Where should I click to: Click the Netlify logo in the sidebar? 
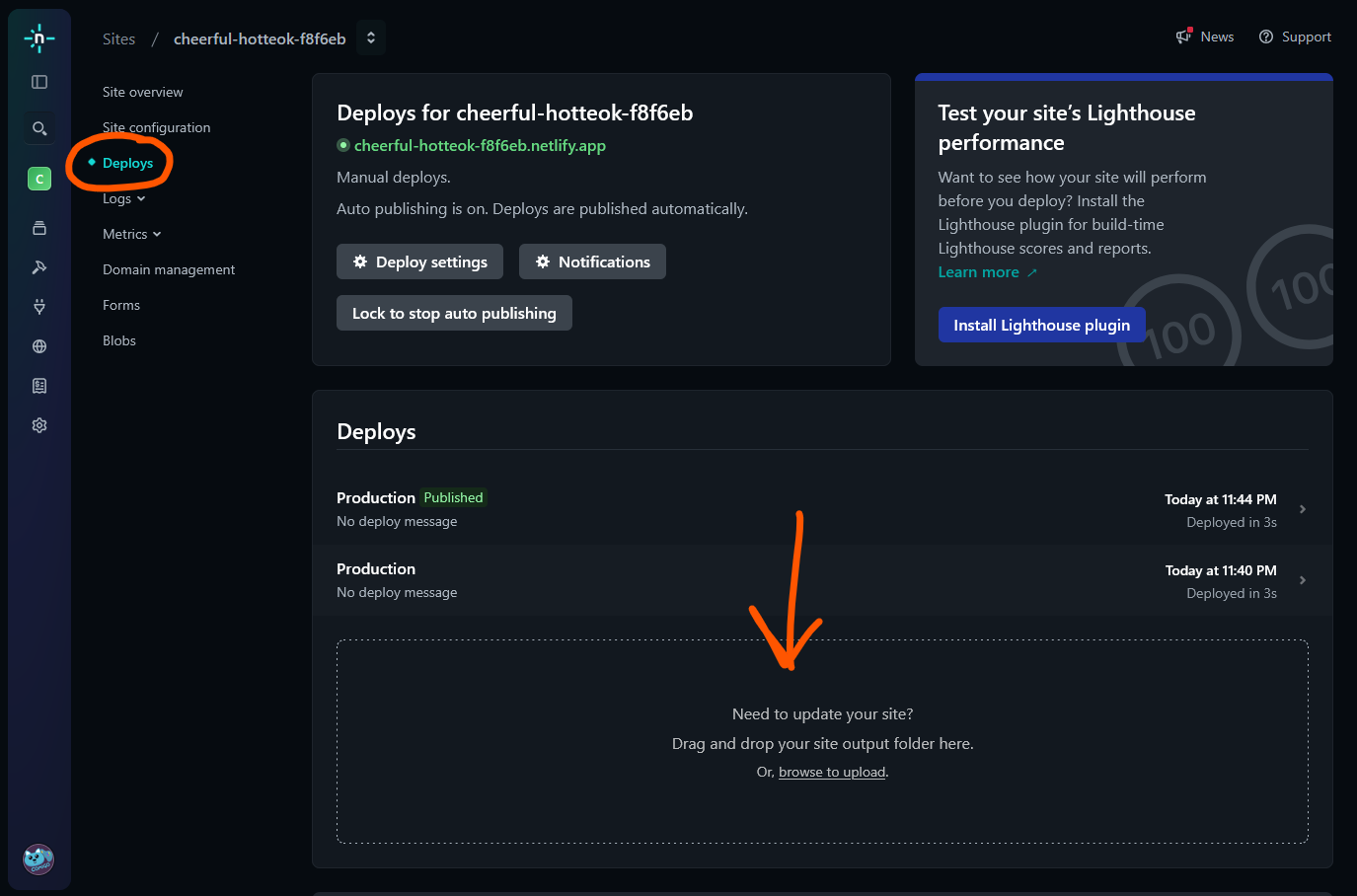(x=38, y=38)
